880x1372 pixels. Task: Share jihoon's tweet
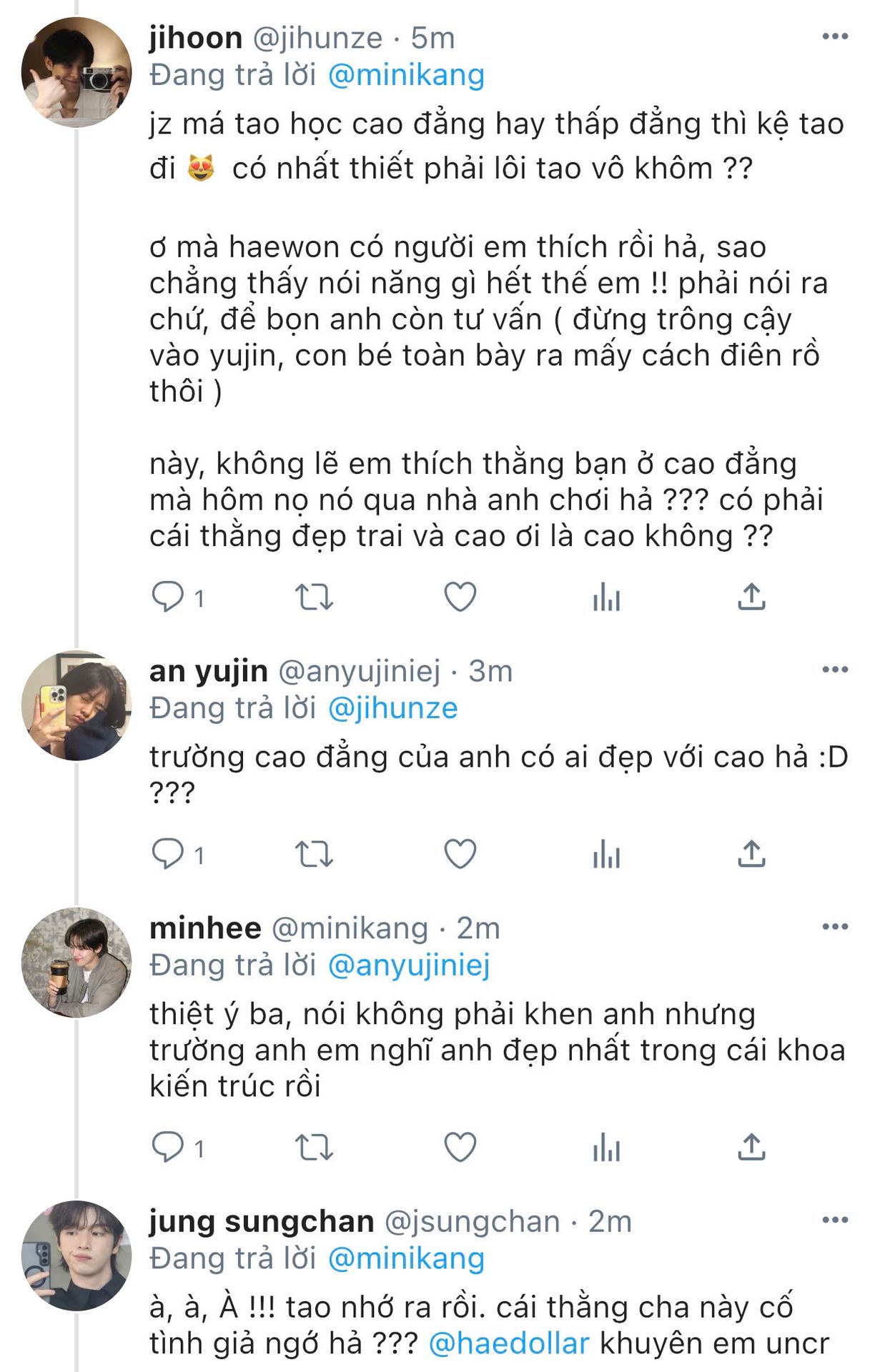tap(751, 597)
